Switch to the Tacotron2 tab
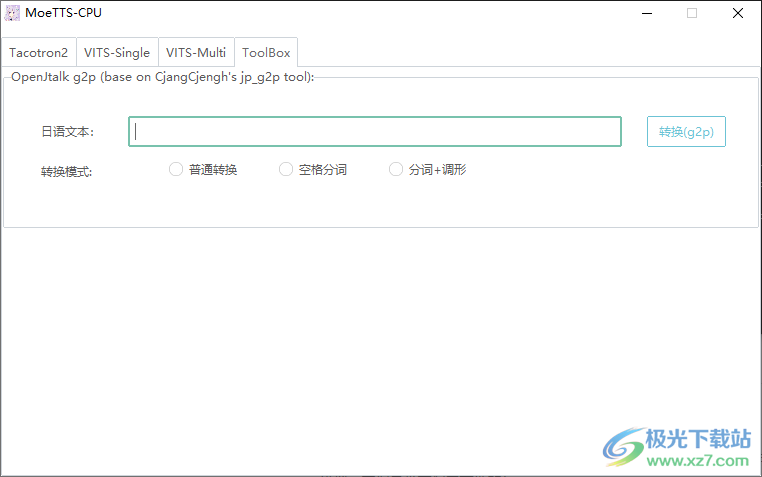Image resolution: width=762 pixels, height=477 pixels. coord(39,53)
